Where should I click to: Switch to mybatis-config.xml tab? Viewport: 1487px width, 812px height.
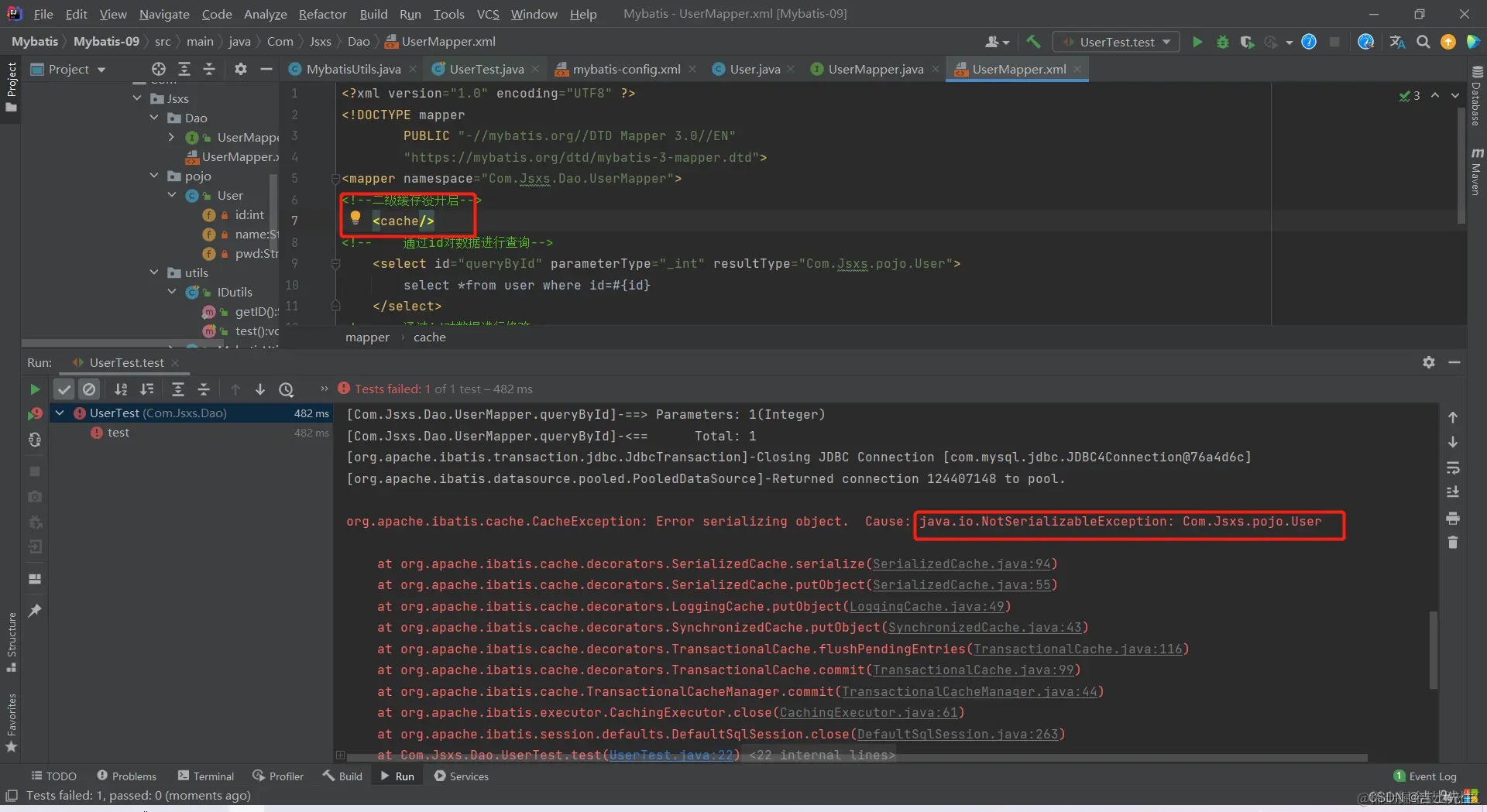627,69
